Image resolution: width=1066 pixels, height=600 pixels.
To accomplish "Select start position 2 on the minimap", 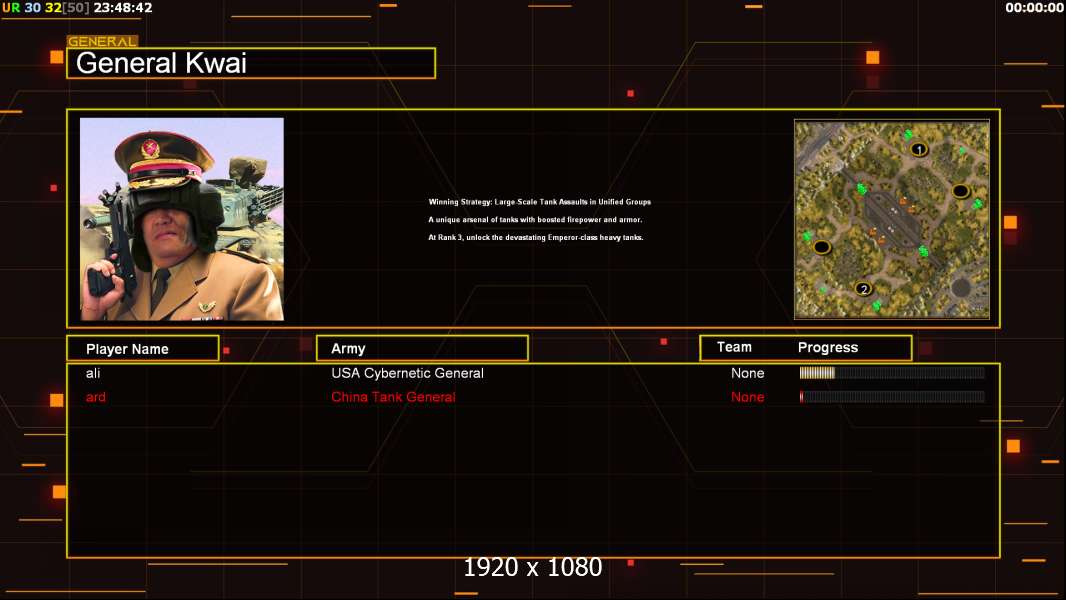I will coord(863,289).
